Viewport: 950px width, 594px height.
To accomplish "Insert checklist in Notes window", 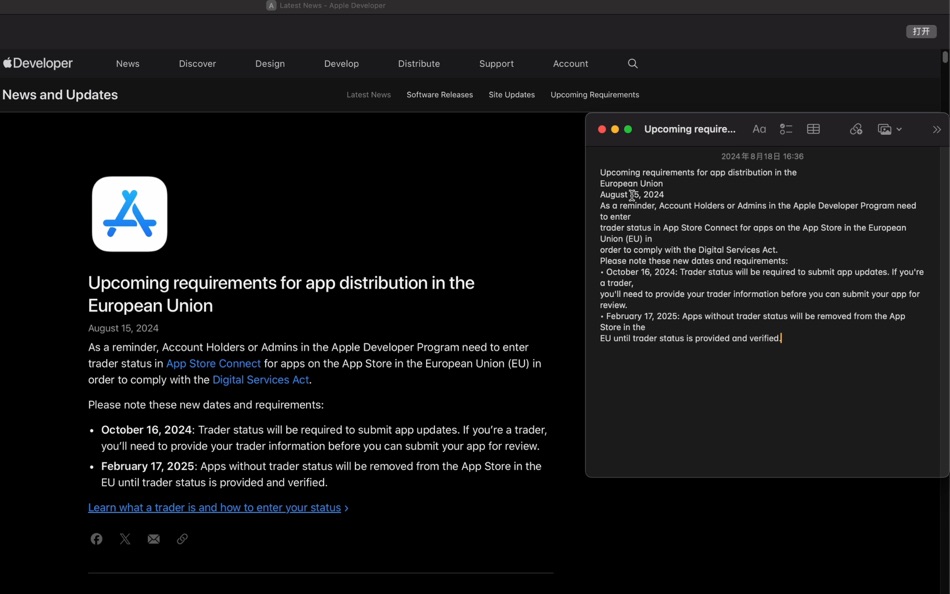I will click(x=786, y=129).
